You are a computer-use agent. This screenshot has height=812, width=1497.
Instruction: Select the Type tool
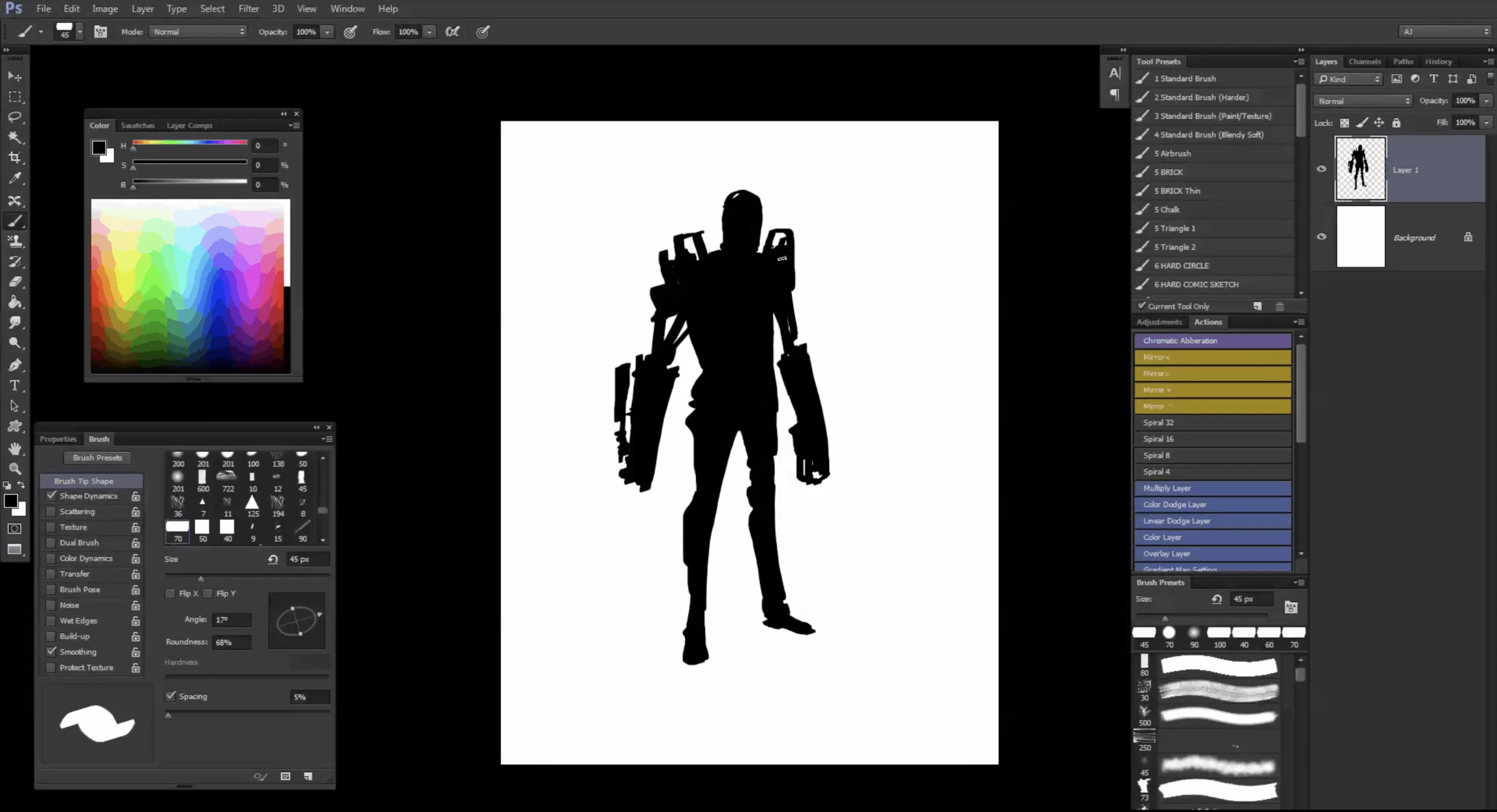tap(15, 386)
